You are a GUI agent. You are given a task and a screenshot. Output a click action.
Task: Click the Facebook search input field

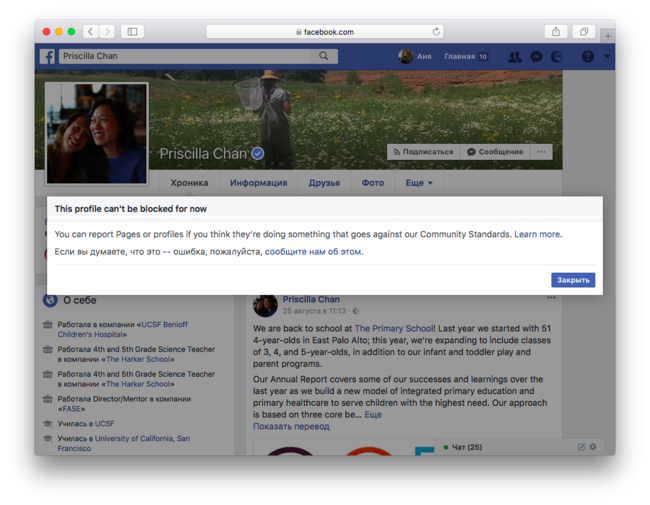pyautogui.click(x=185, y=57)
